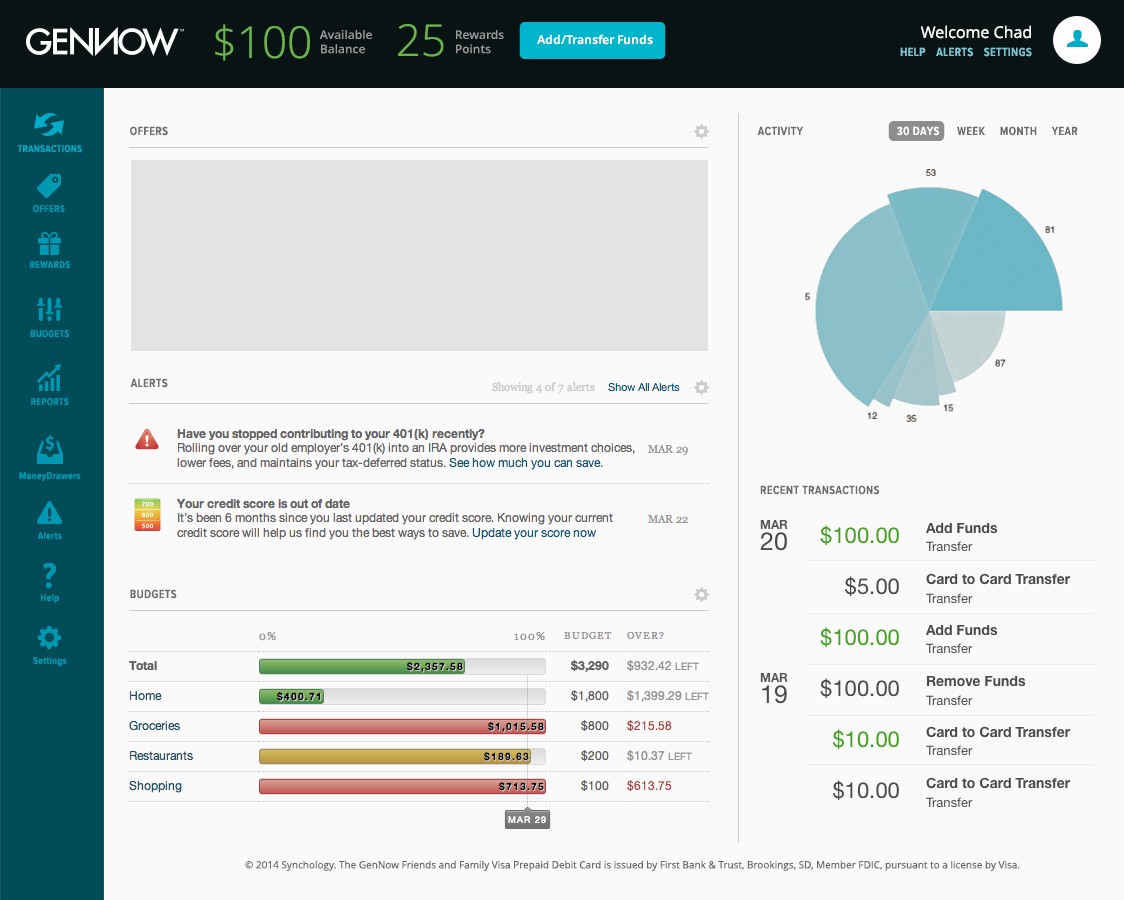The height and width of the screenshot is (900, 1124).
Task: Open Settings link in top header
Action: (1007, 52)
